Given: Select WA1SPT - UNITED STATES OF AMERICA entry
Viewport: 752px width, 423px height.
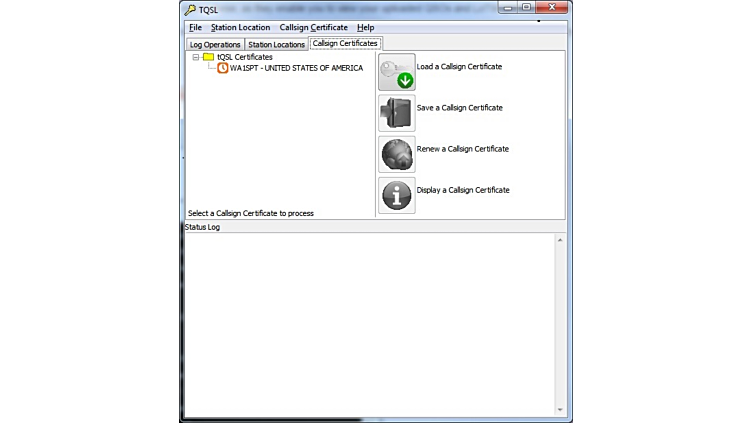Looking at the screenshot, I should (296, 68).
